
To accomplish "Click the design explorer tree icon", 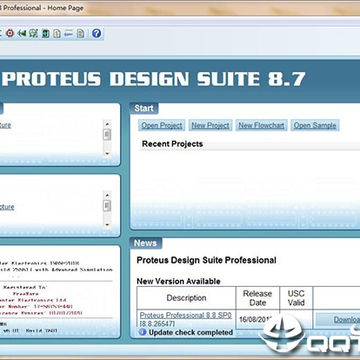I will 33,33.
